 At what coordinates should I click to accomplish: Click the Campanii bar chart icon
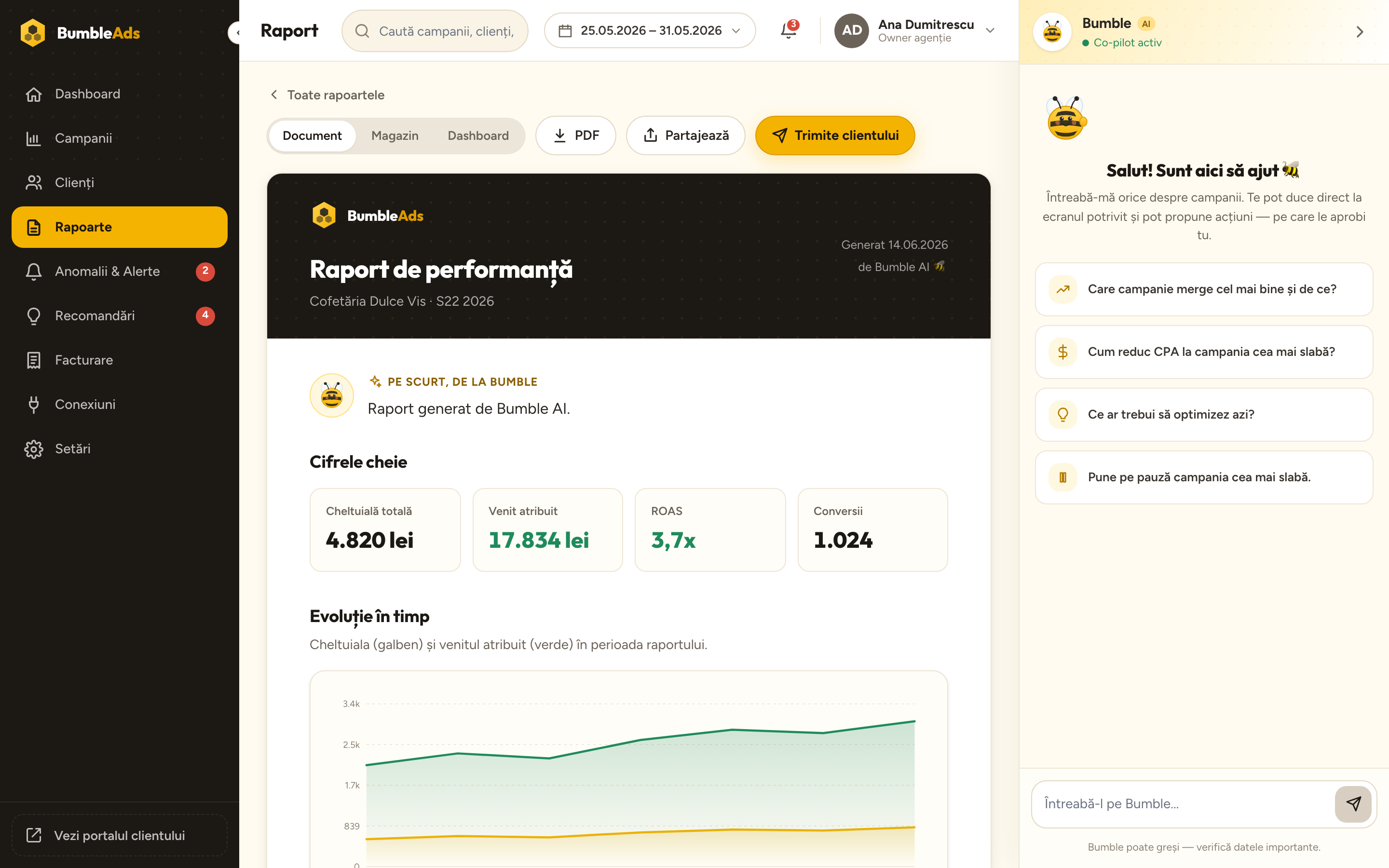point(34,138)
